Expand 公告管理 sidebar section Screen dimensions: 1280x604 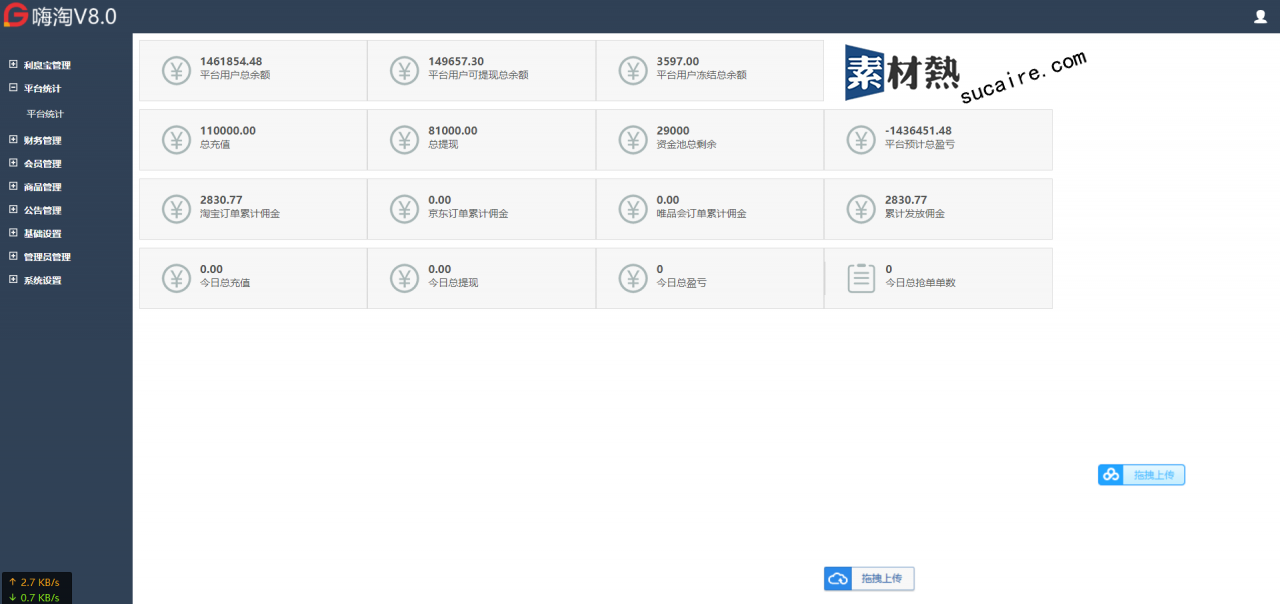coord(13,210)
